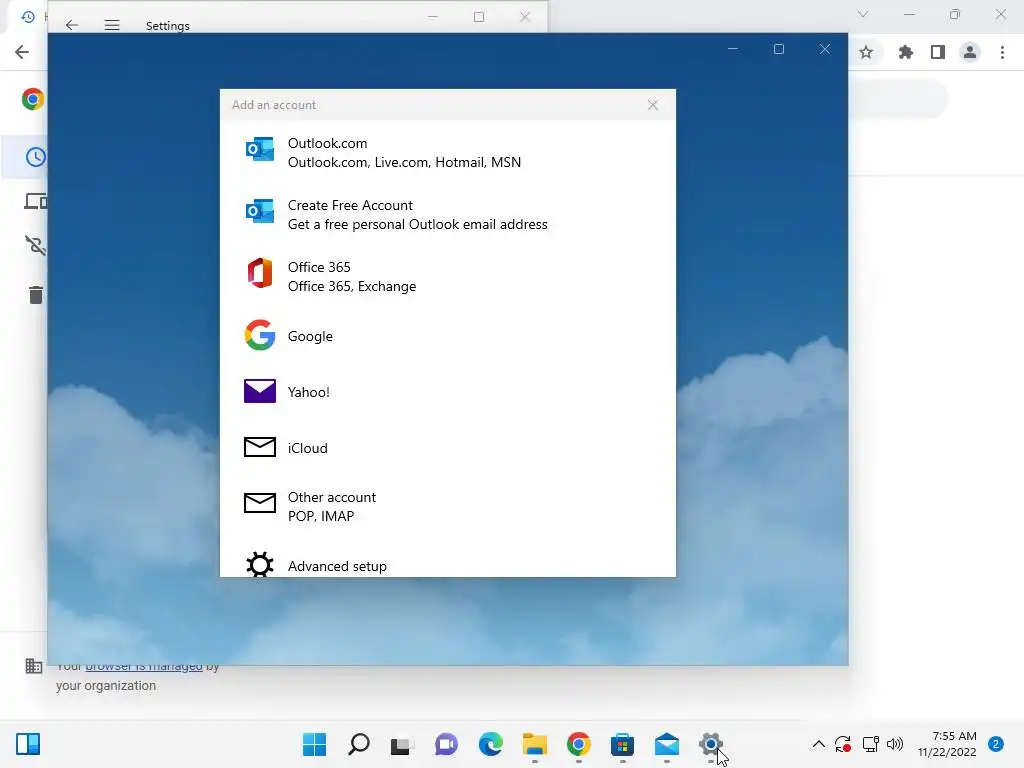Click the 'Yahoo!' label
This screenshot has height=768, width=1024.
[x=308, y=392]
